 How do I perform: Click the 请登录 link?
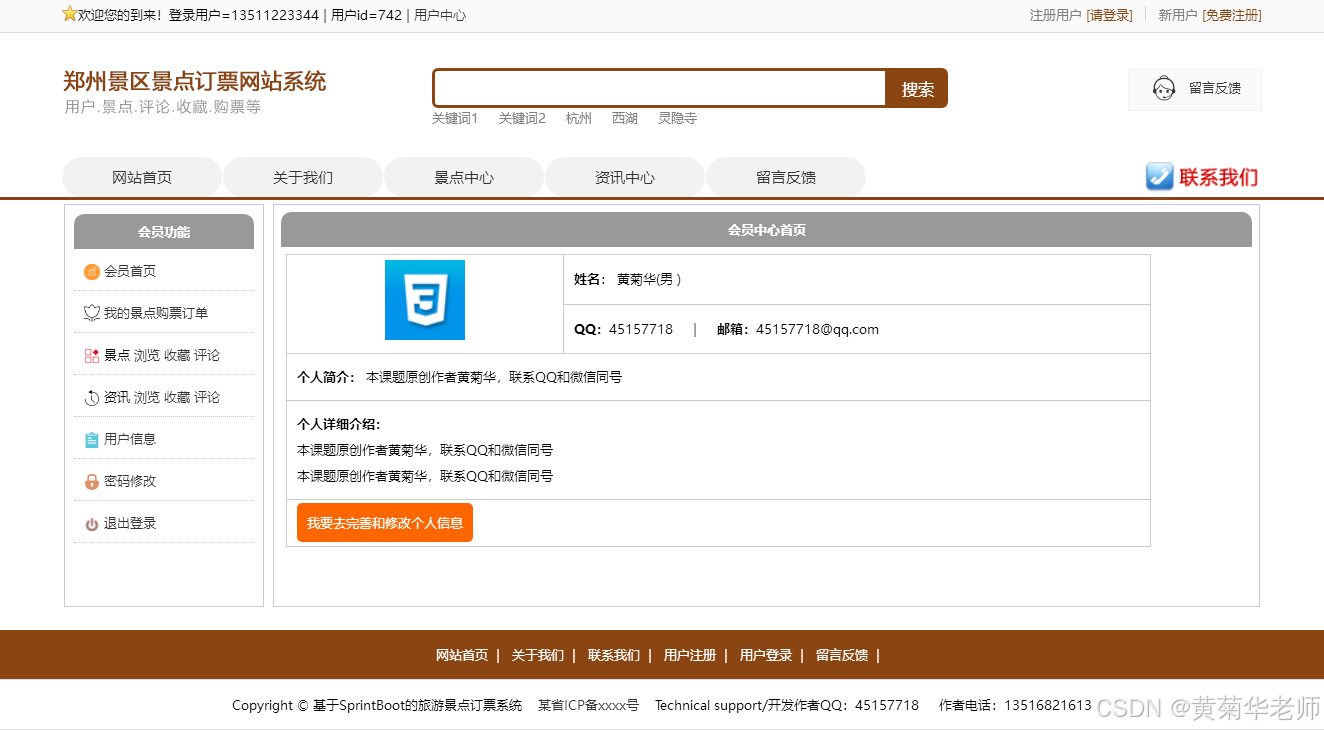(1110, 15)
